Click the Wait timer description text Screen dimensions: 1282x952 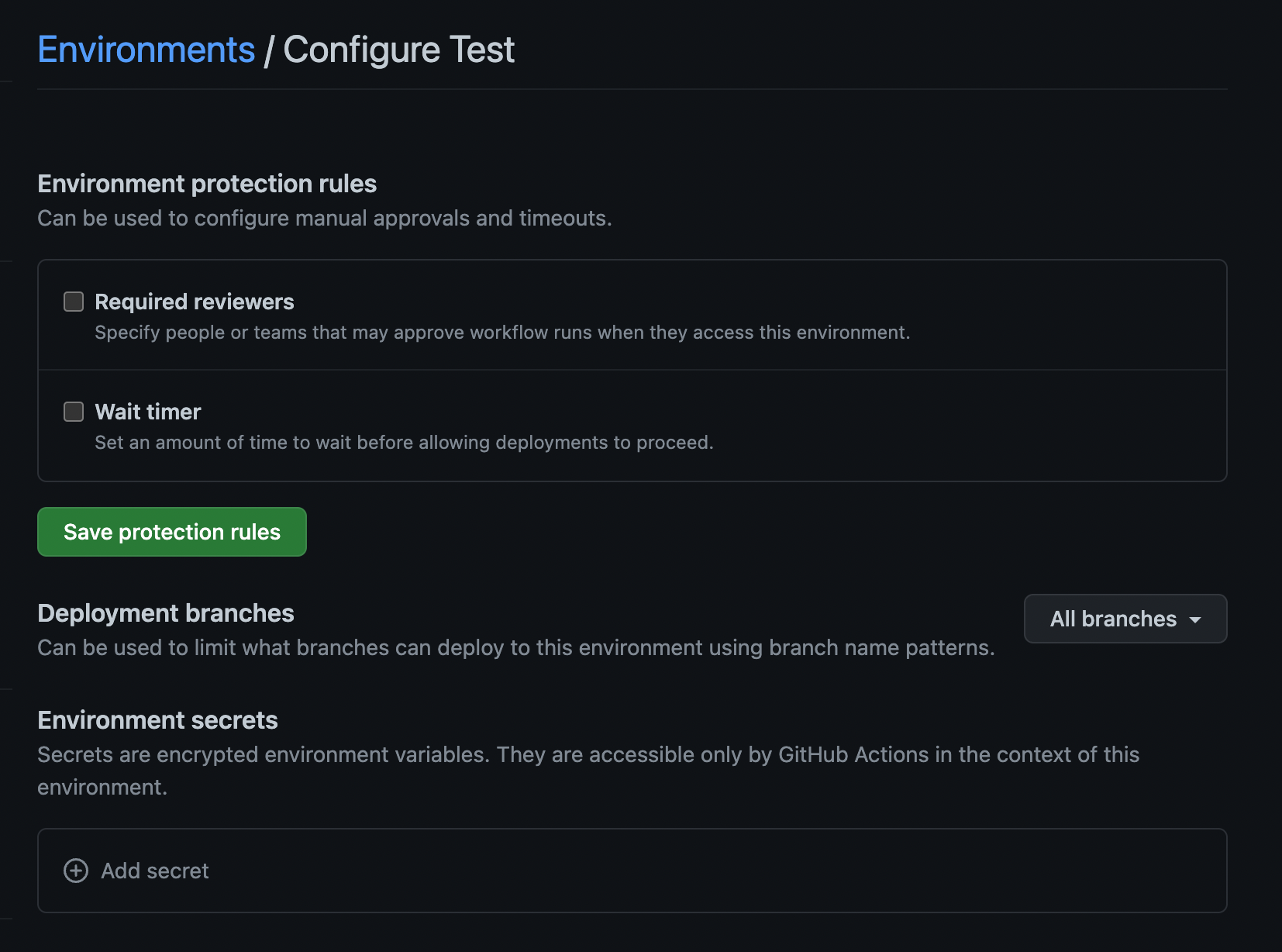tap(404, 443)
